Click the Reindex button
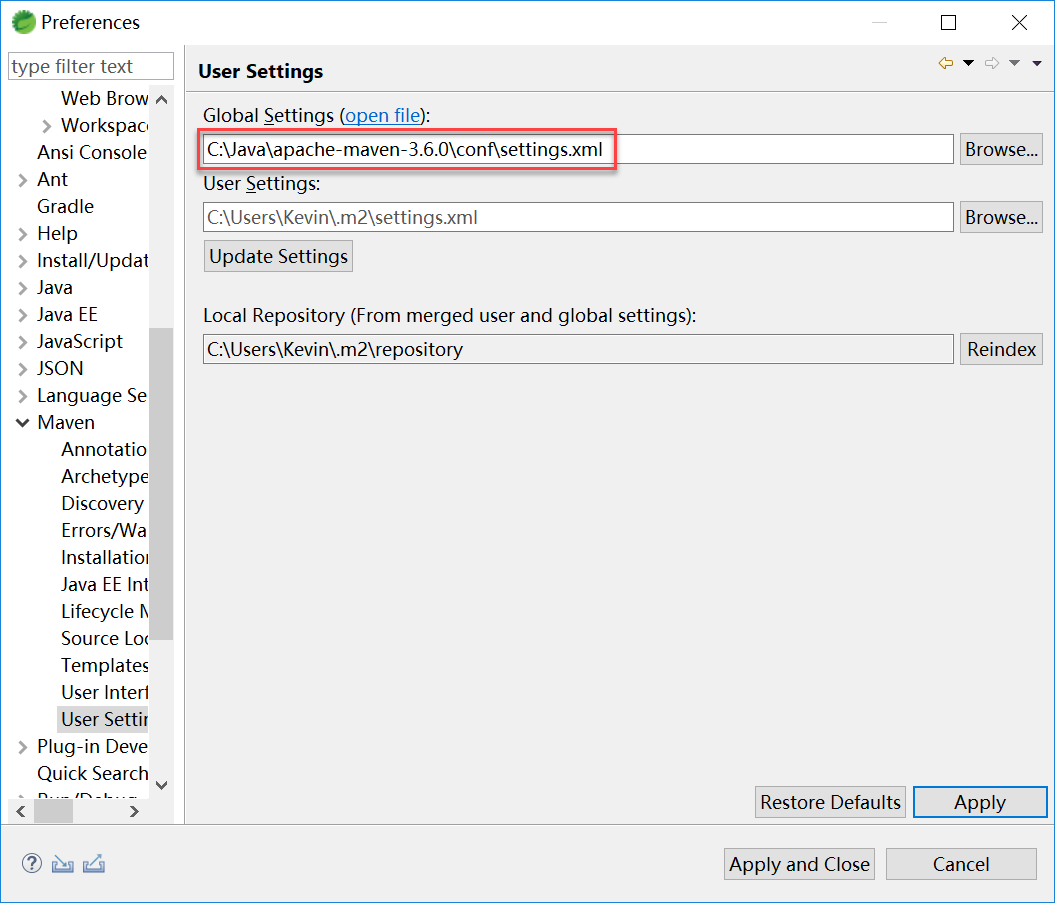This screenshot has height=903, width=1055. pyautogui.click(x=1001, y=350)
